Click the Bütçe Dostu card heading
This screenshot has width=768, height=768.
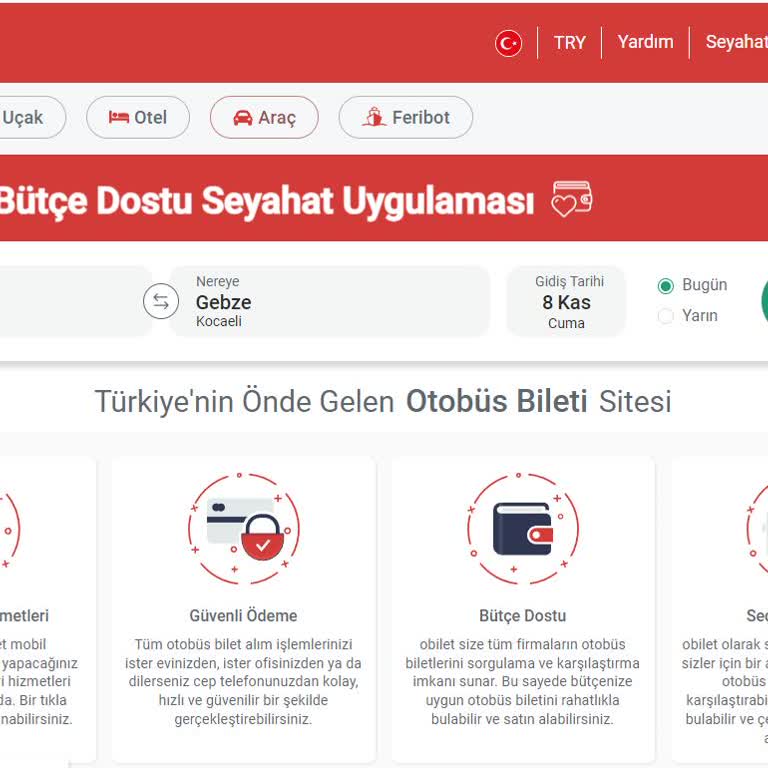coord(523,616)
